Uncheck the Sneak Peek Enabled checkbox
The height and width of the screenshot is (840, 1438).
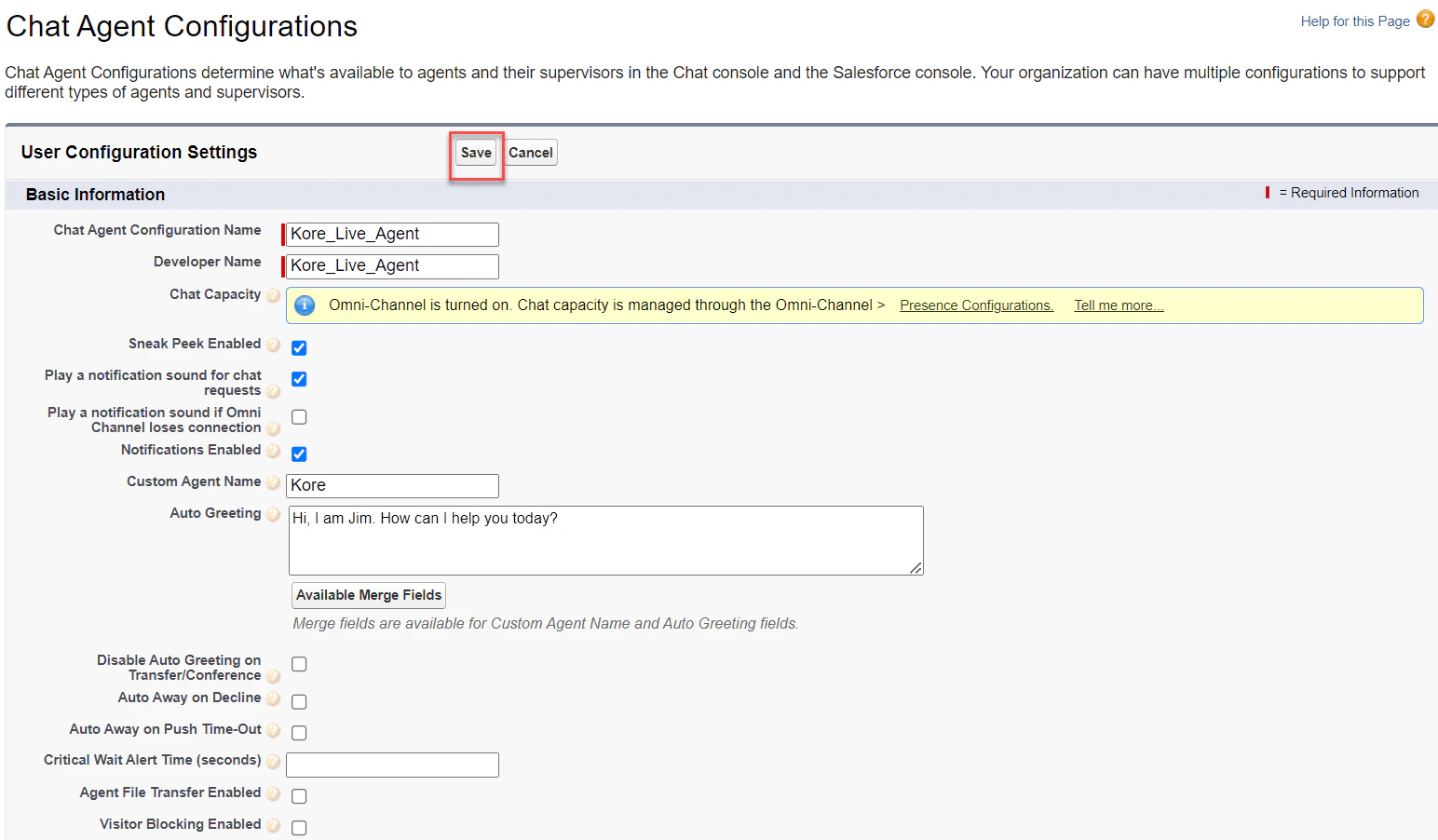pos(298,347)
